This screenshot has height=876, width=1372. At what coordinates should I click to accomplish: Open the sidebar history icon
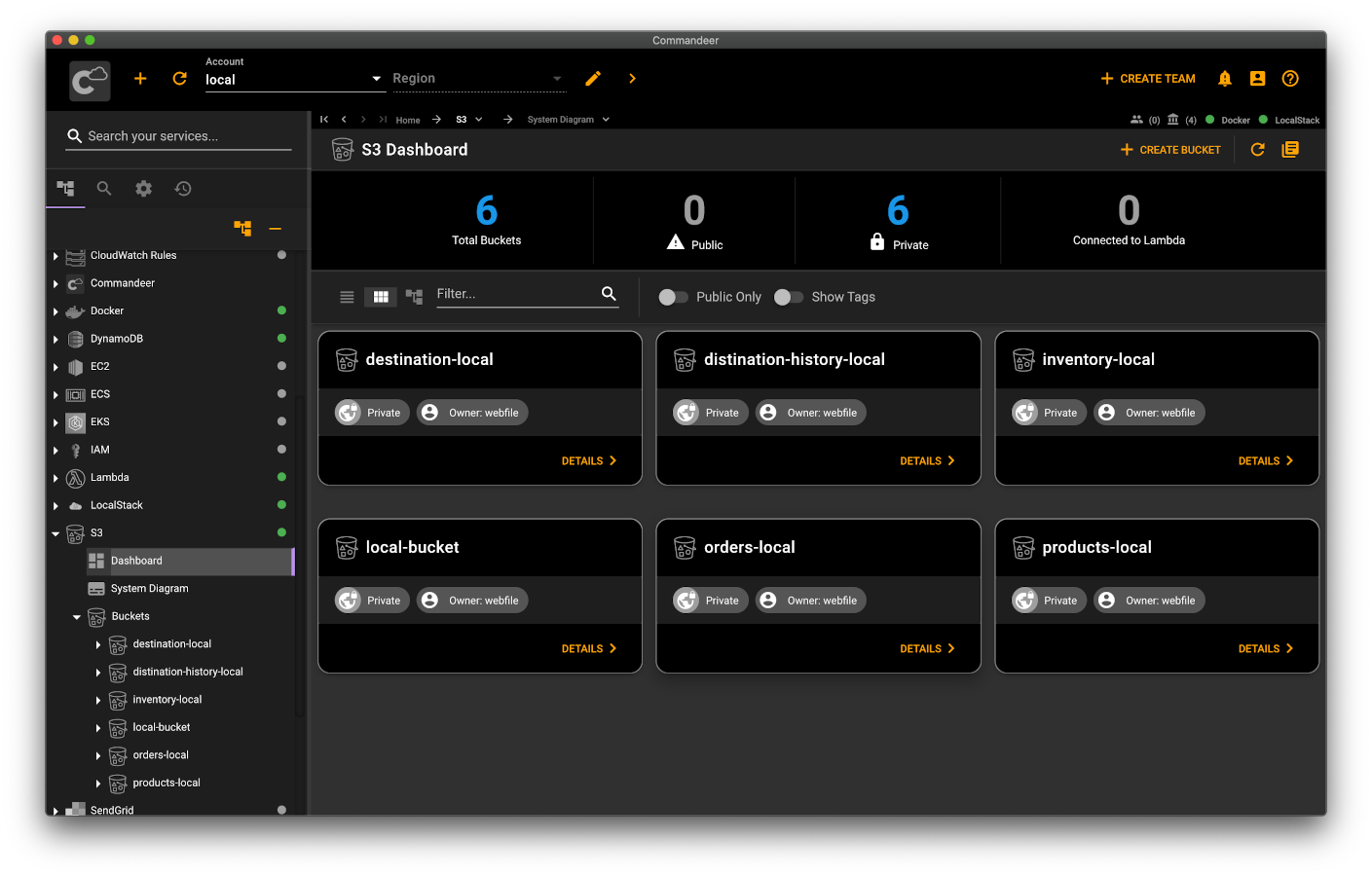click(x=183, y=189)
